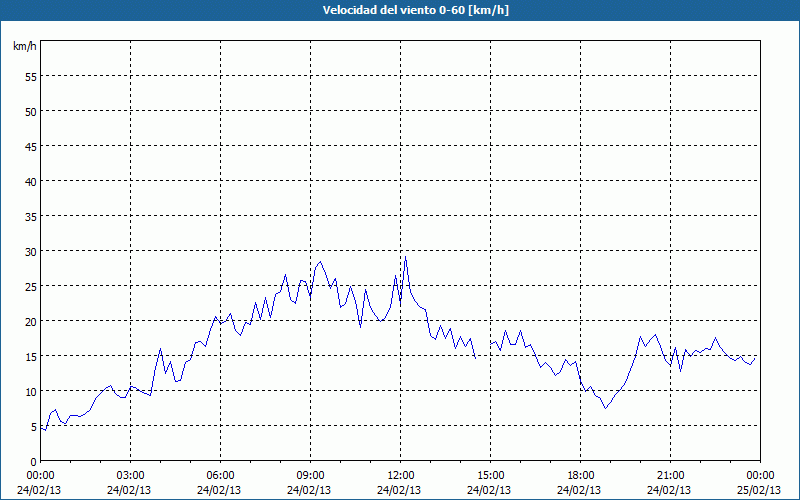This screenshot has height=500, width=800.
Task: Click the km/h axis unit label
Action: [x=25, y=46]
